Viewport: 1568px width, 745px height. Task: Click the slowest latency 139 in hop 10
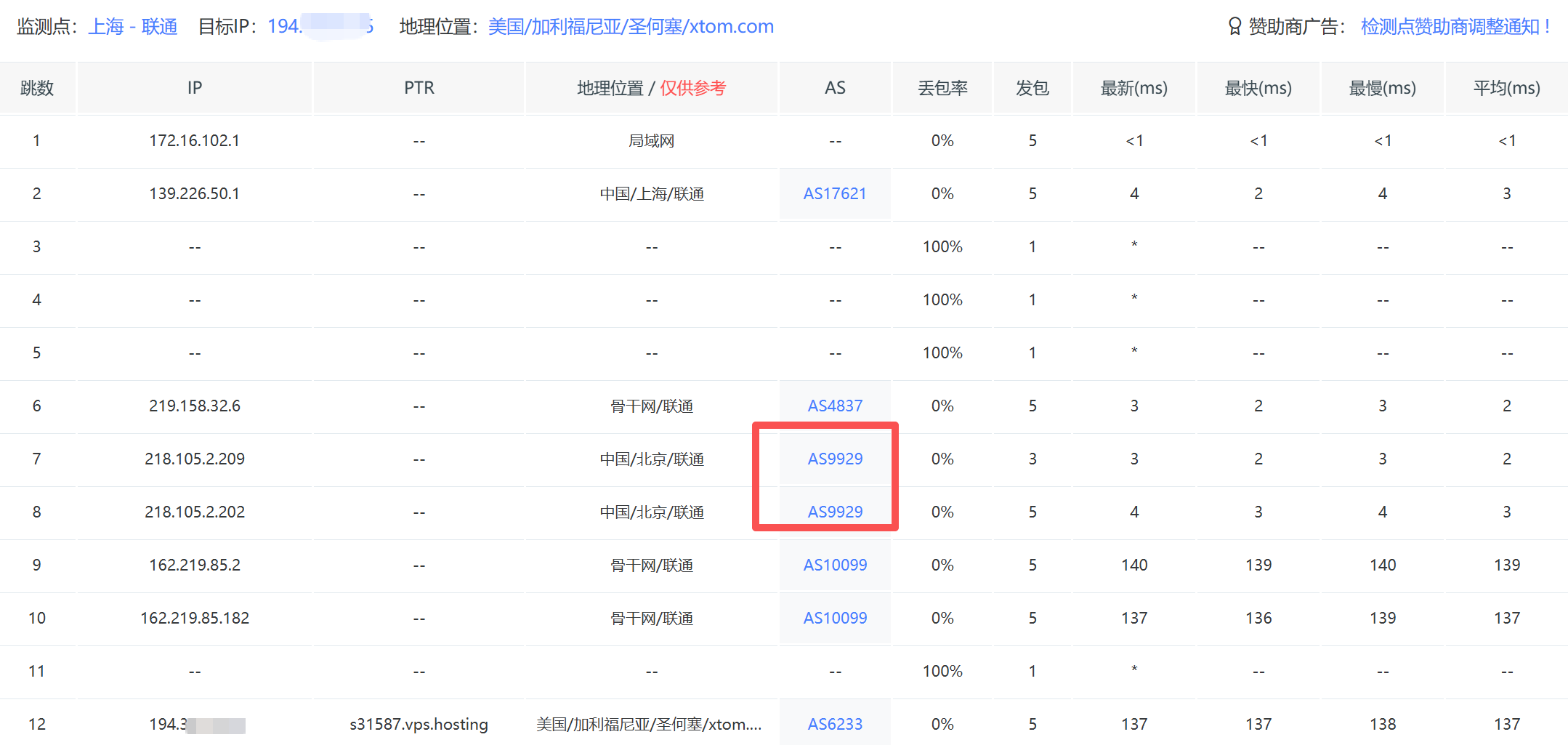[x=1383, y=619]
